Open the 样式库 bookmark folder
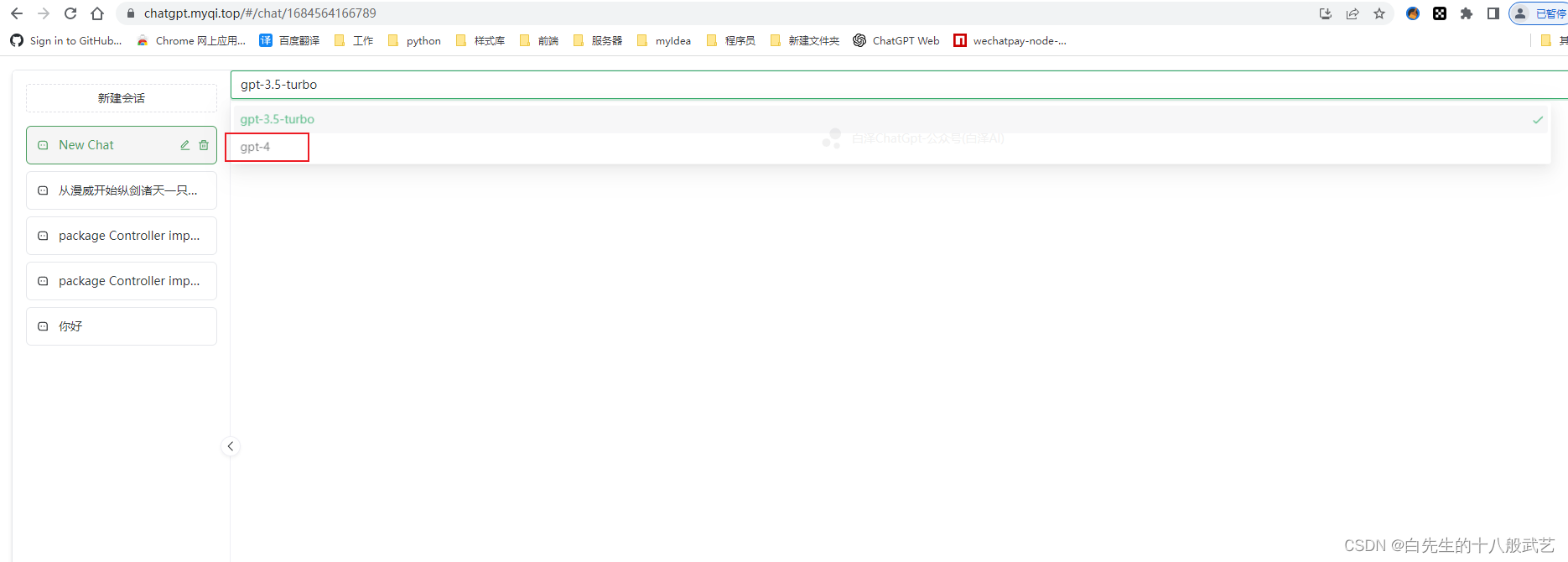 480,40
